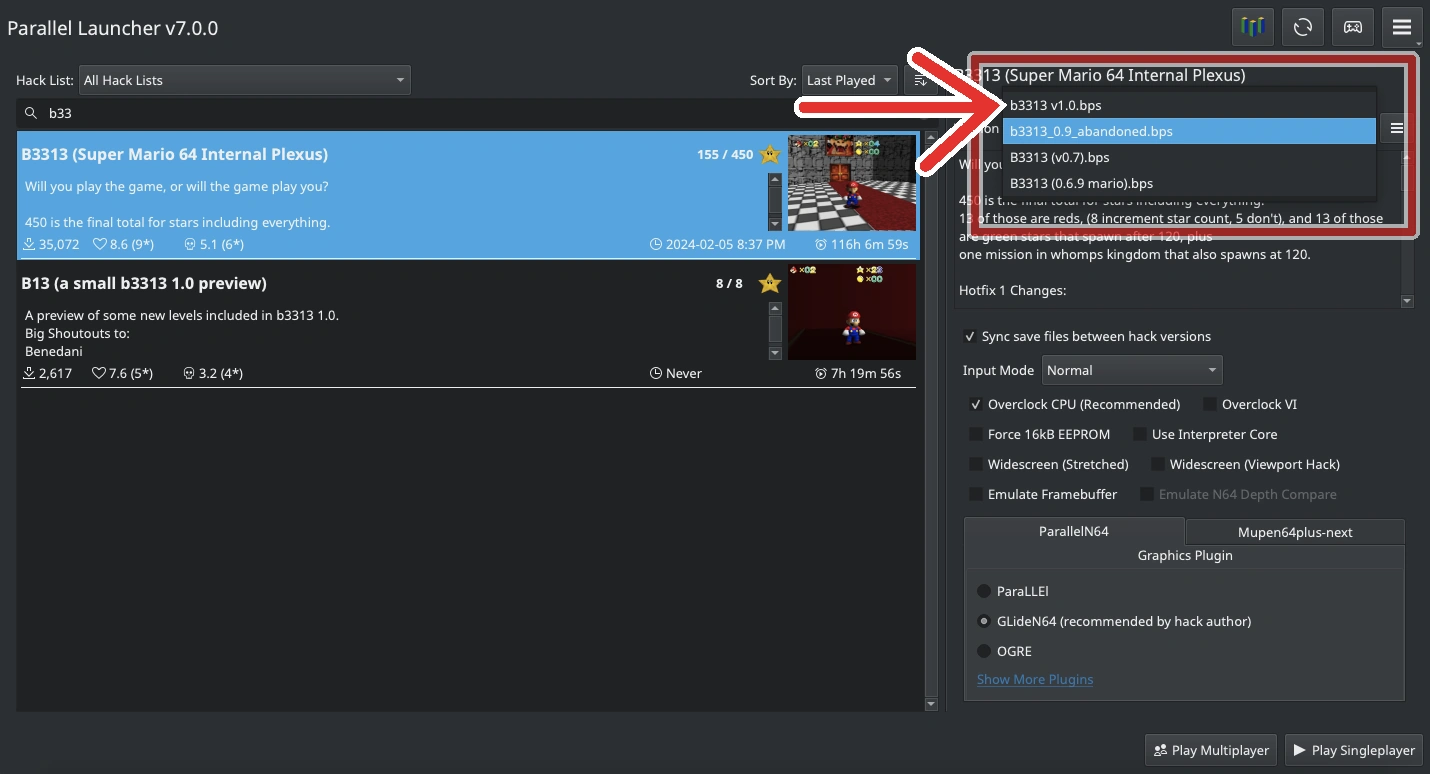1430x774 pixels.
Task: Click the B13 row description scroll-down arrow
Action: [x=775, y=353]
